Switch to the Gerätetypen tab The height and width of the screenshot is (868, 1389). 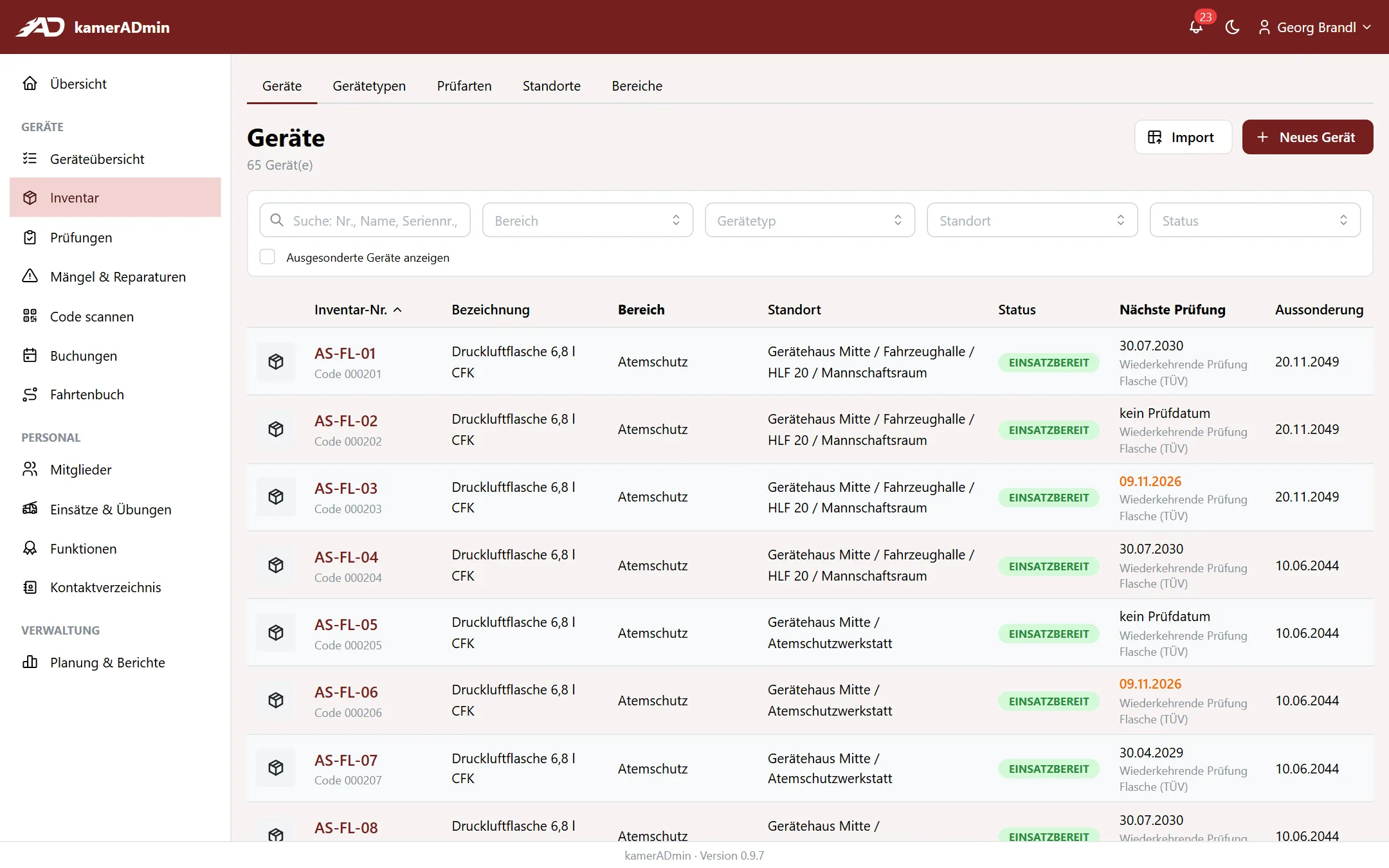tap(369, 86)
